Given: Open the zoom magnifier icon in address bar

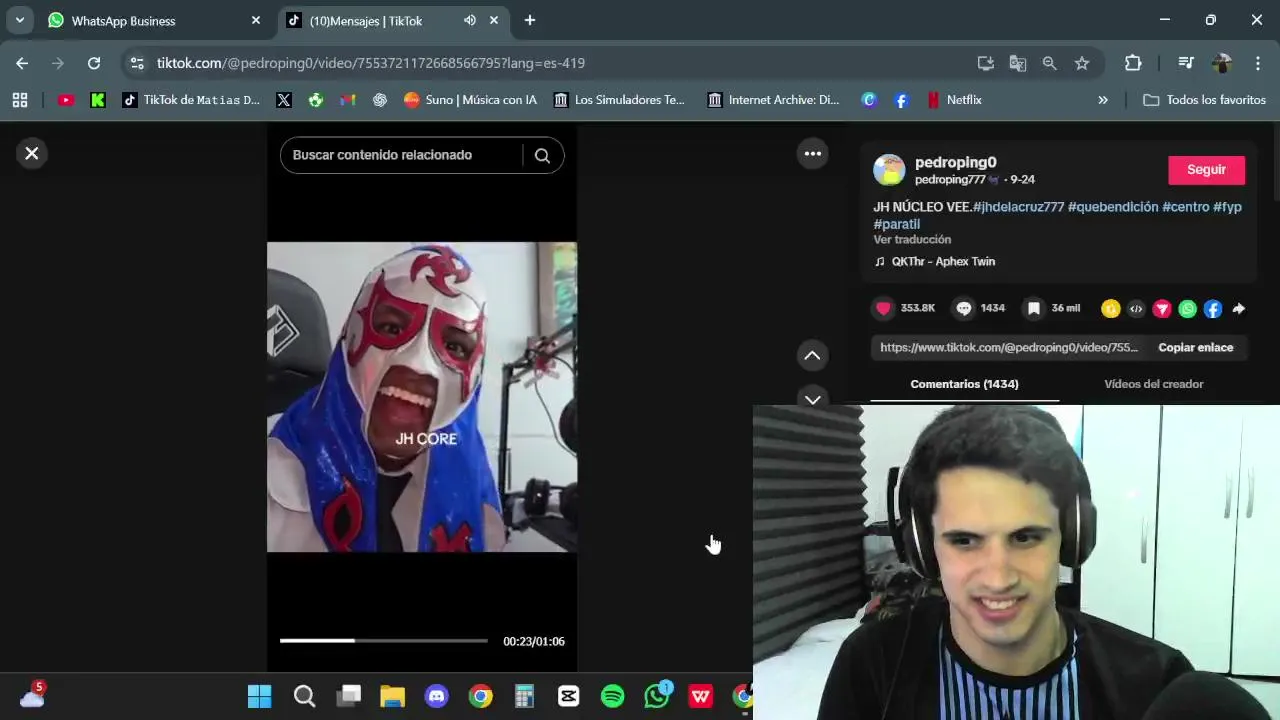Looking at the screenshot, I should click(1049, 63).
